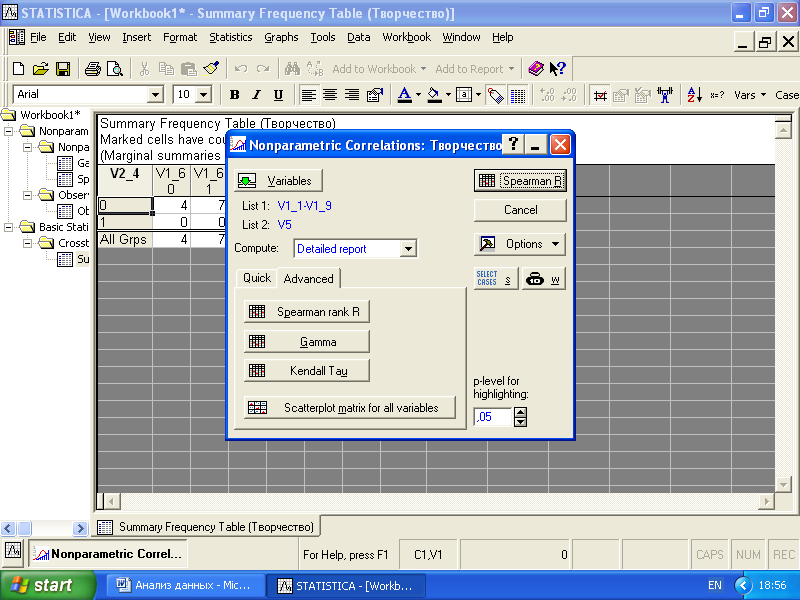Viewport: 800px width, 600px height.
Task: Toggle Underline formatting
Action: click(278, 95)
